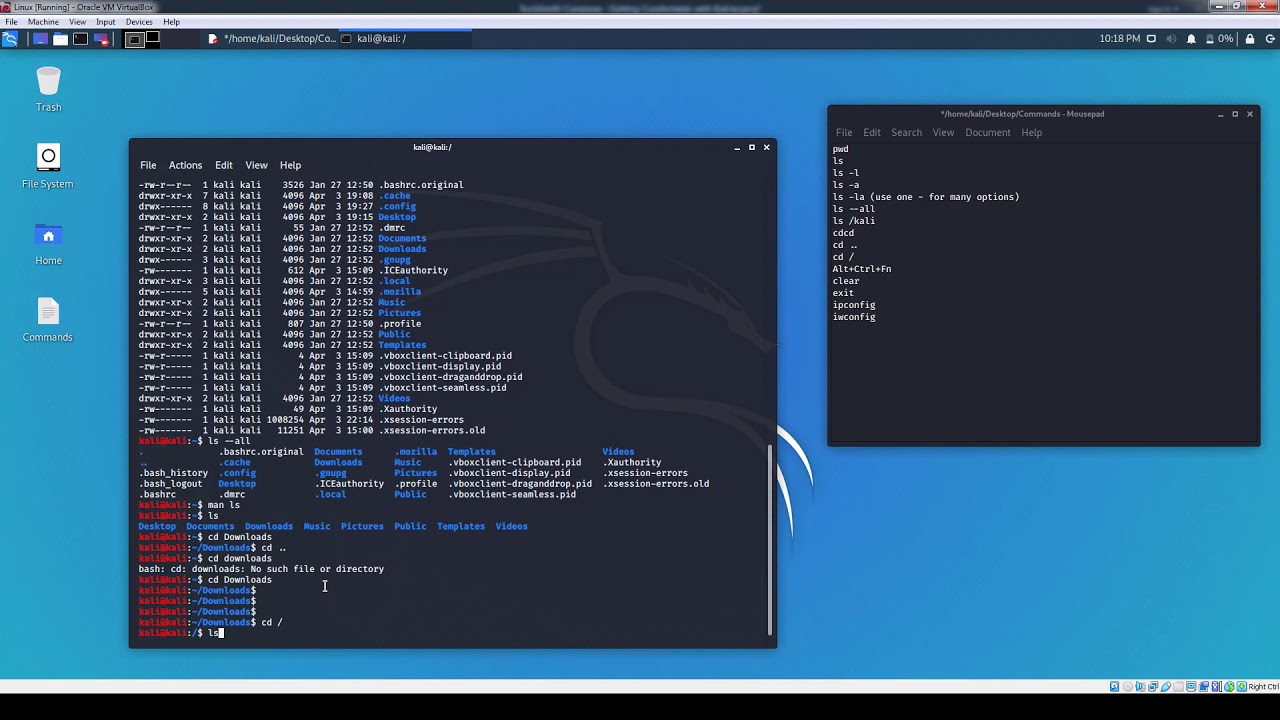Click the VirtualBox network activity globe icon
This screenshot has height=720, width=1280.
click(x=1229, y=686)
